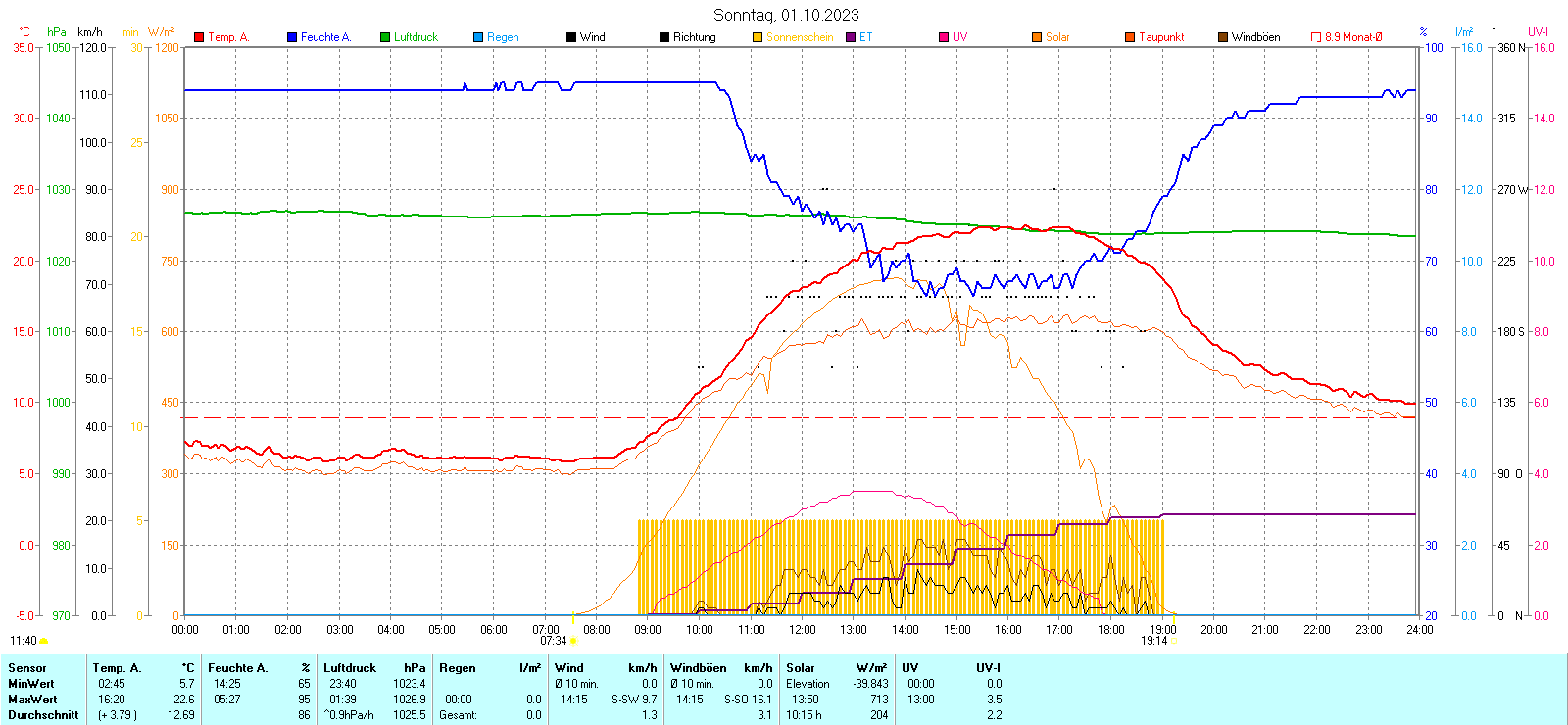
Task: Click the maximum UV-I value 3.5
Action: pos(995,700)
